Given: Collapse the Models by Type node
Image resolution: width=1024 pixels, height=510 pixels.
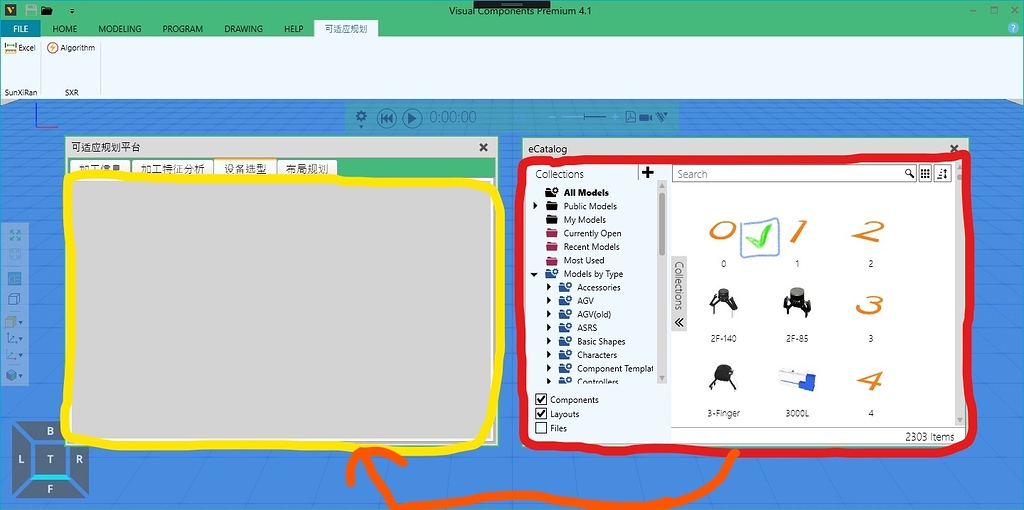Looking at the screenshot, I should coord(536,274).
